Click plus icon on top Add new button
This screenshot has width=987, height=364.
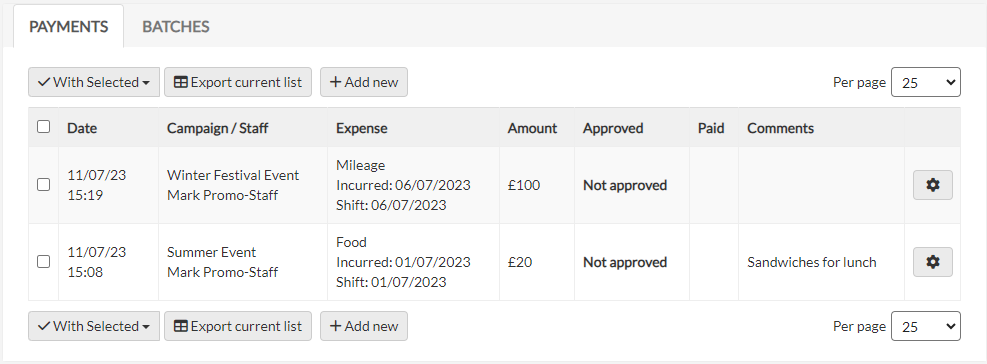(336, 82)
